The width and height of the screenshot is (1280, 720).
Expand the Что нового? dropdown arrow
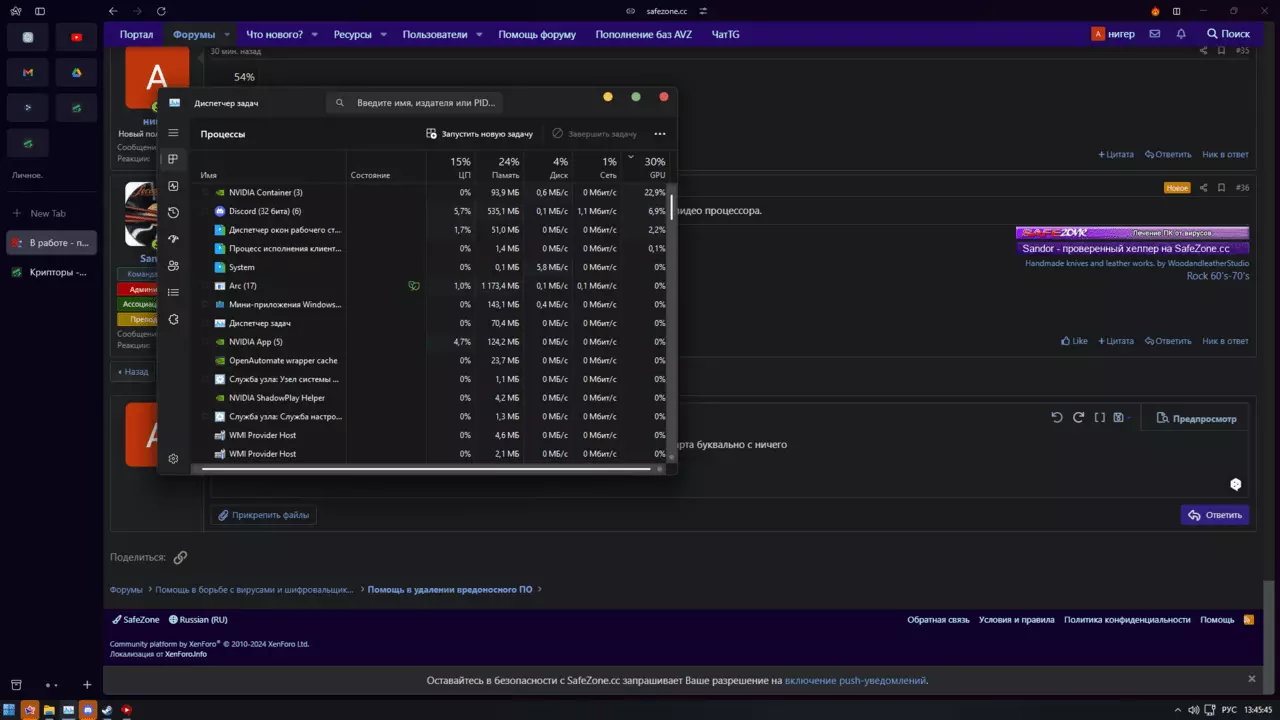pos(314,34)
